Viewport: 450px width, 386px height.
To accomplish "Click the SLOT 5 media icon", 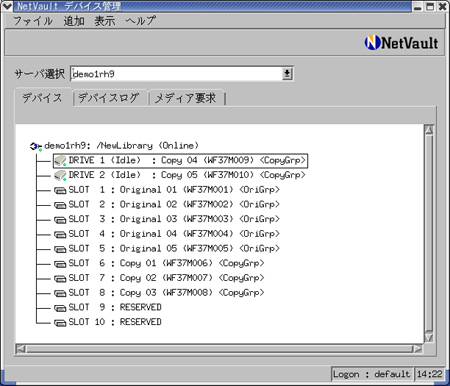I will point(60,249).
